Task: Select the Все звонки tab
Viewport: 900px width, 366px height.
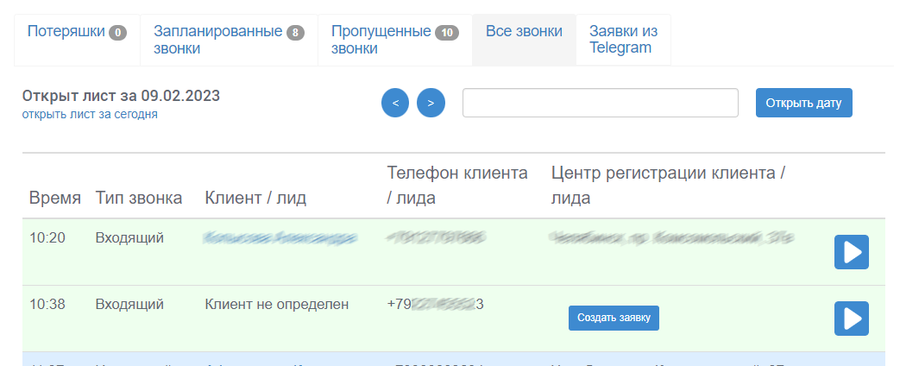Action: [x=524, y=40]
